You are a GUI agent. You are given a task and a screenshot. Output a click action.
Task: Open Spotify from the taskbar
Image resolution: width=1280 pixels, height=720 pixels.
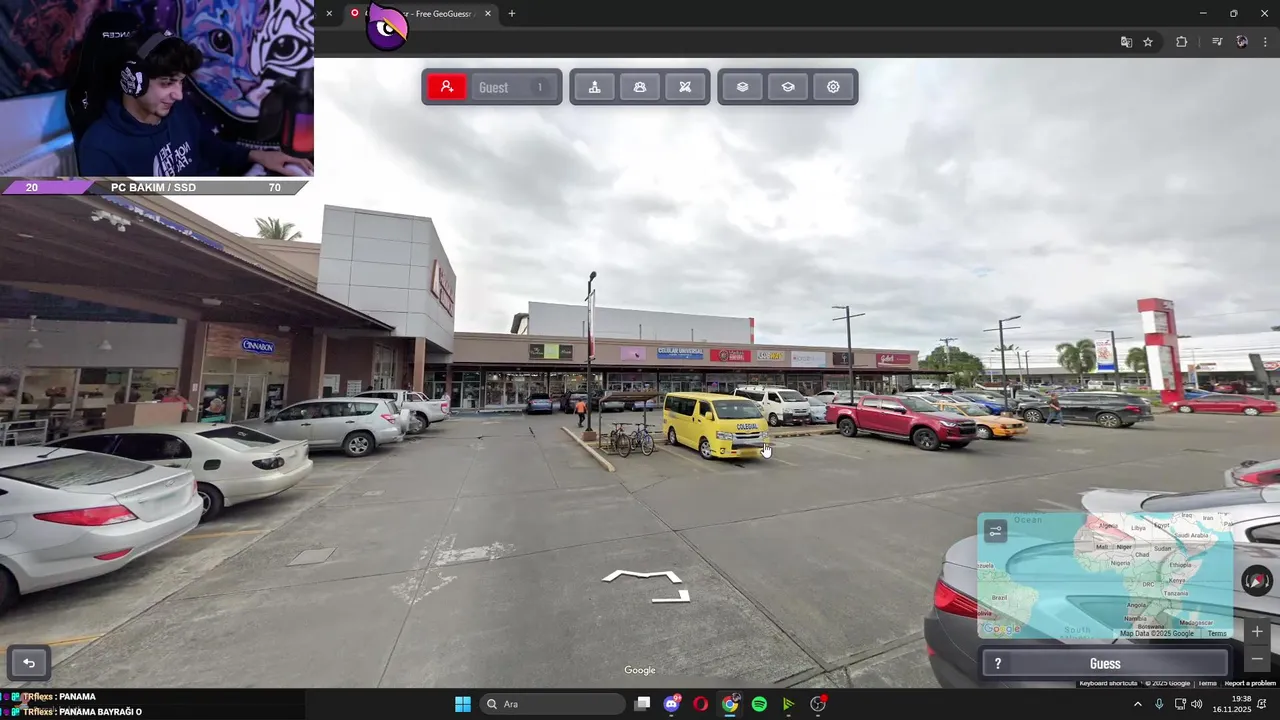[x=759, y=704]
